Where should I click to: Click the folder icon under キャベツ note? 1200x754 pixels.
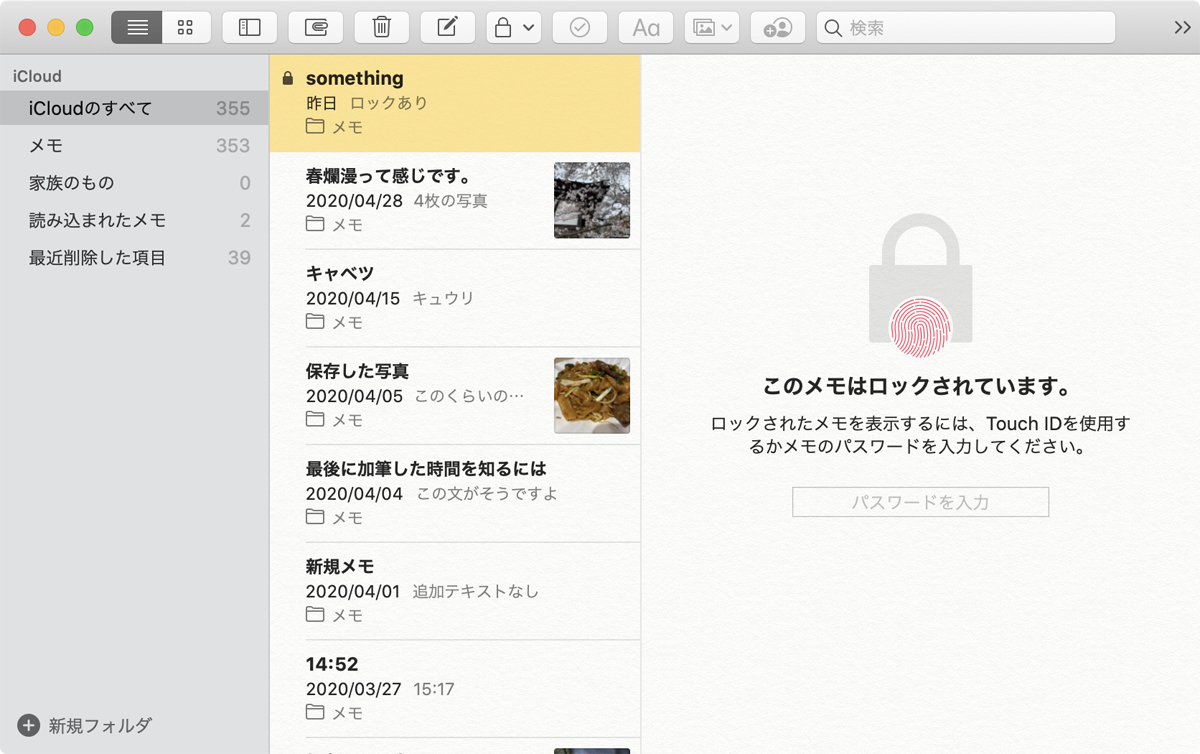[x=316, y=322]
